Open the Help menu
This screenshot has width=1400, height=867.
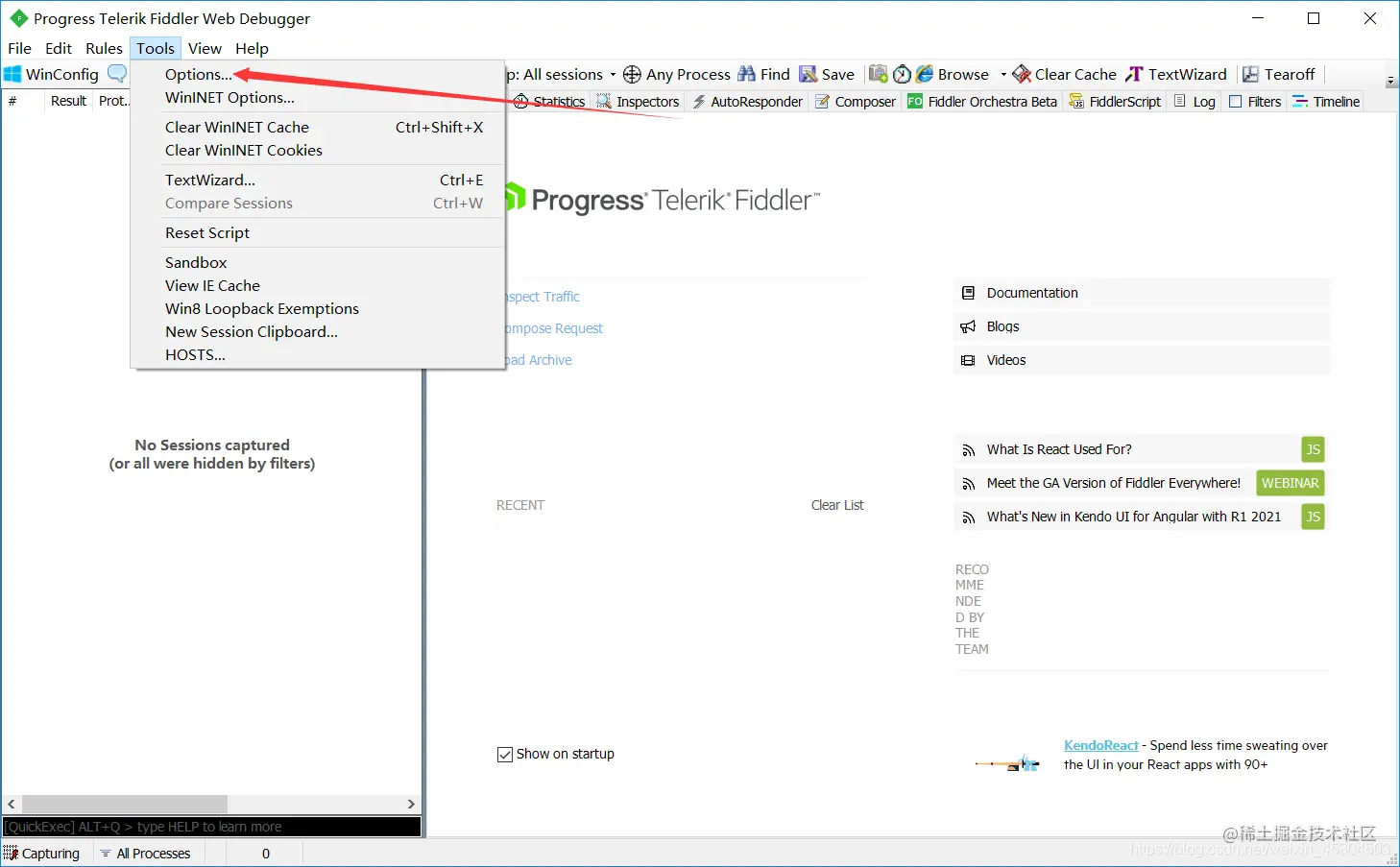click(x=252, y=48)
